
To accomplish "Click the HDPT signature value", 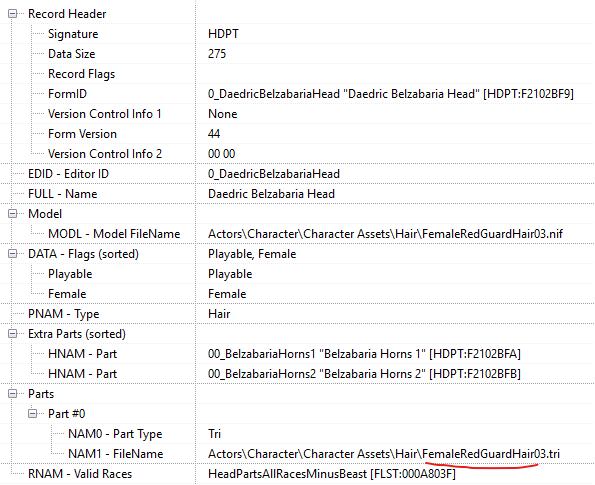I will pyautogui.click(x=223, y=34).
